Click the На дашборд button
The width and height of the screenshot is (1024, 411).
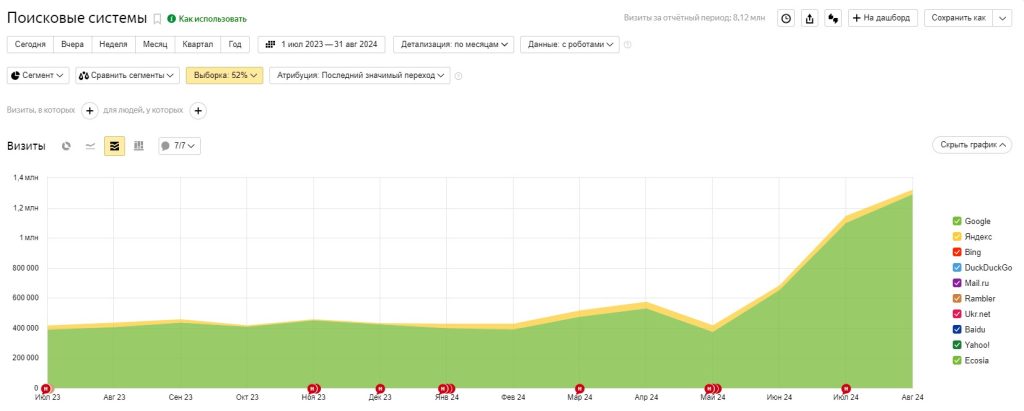[882, 18]
